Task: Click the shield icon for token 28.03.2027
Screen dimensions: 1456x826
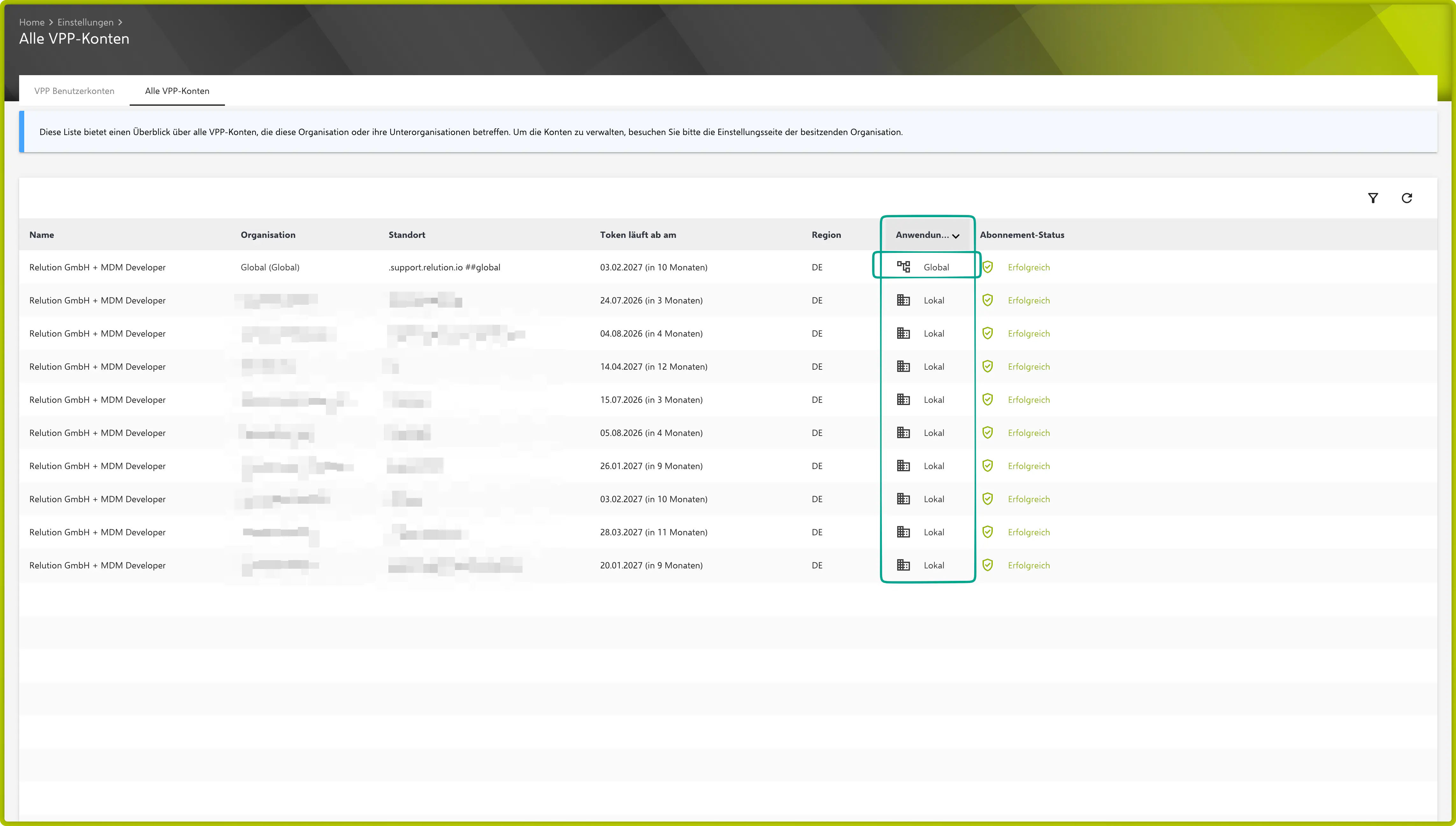Action: coord(988,532)
